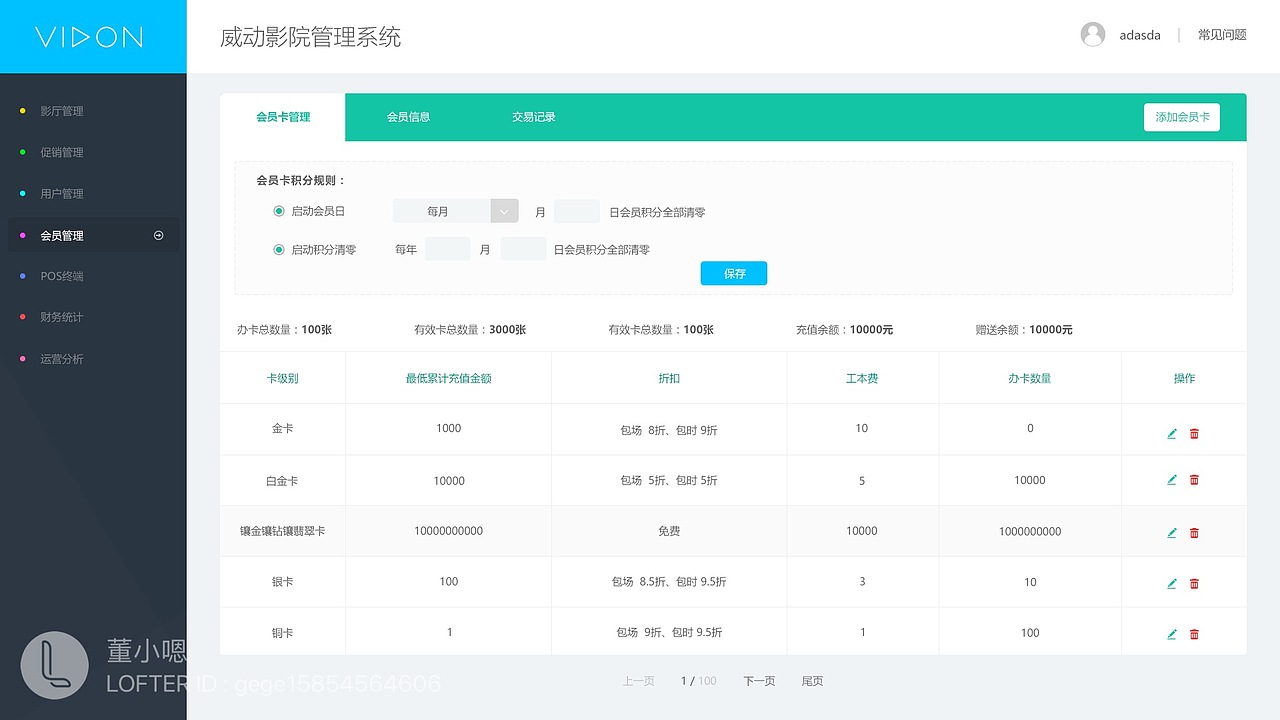Edit the 镶金镶钻镶翡翠卡 row
Viewport: 1280px width, 720px height.
point(1171,532)
